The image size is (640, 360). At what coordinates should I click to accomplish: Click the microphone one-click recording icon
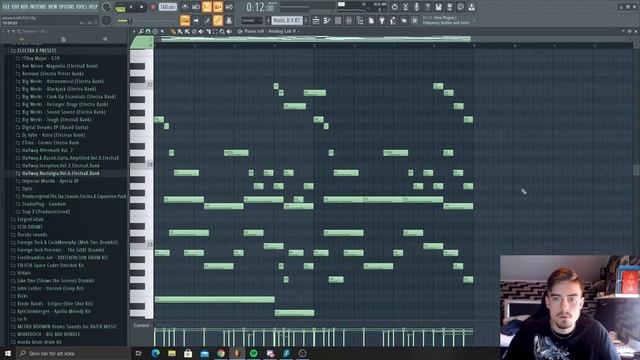pos(416,7)
